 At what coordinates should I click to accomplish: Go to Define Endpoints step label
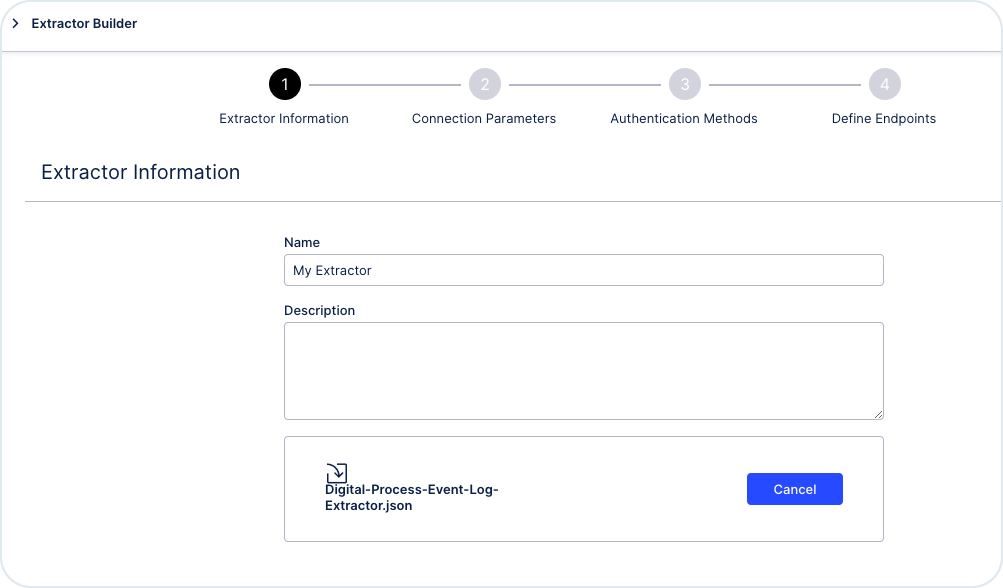(883, 118)
